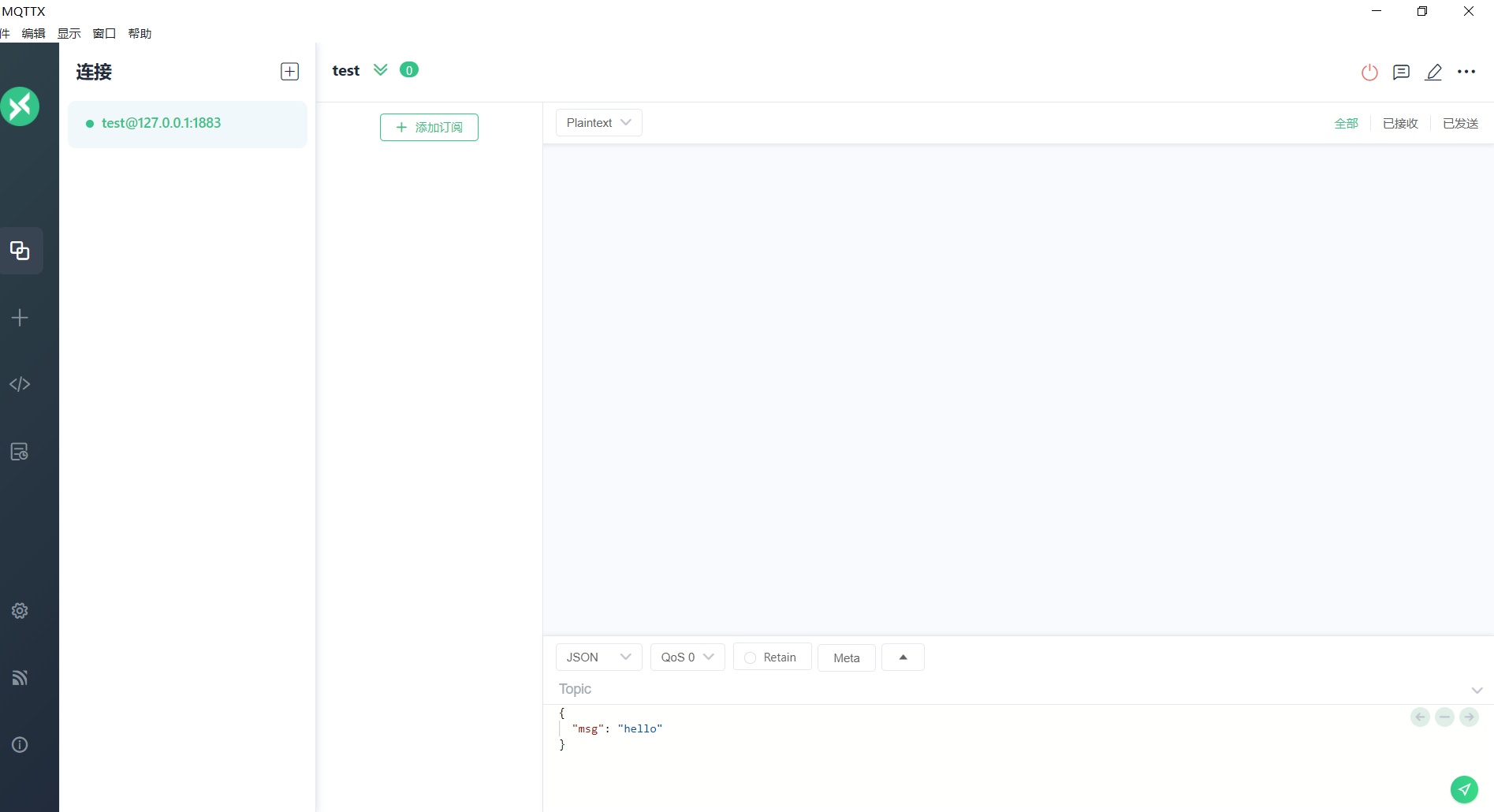
Task: Open the JSON payload type dropdown
Action: pyautogui.click(x=599, y=657)
